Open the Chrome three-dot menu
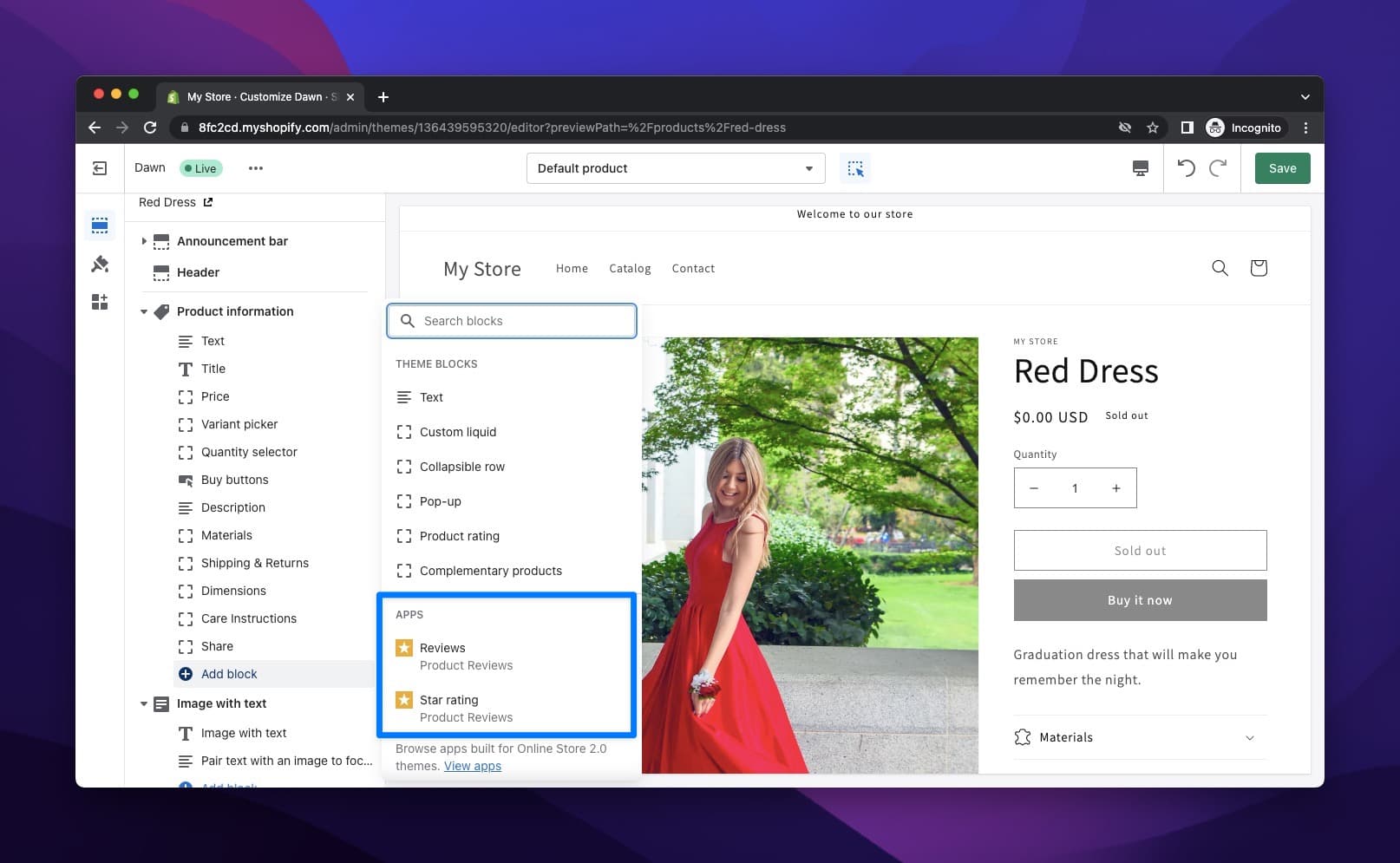 click(1305, 127)
